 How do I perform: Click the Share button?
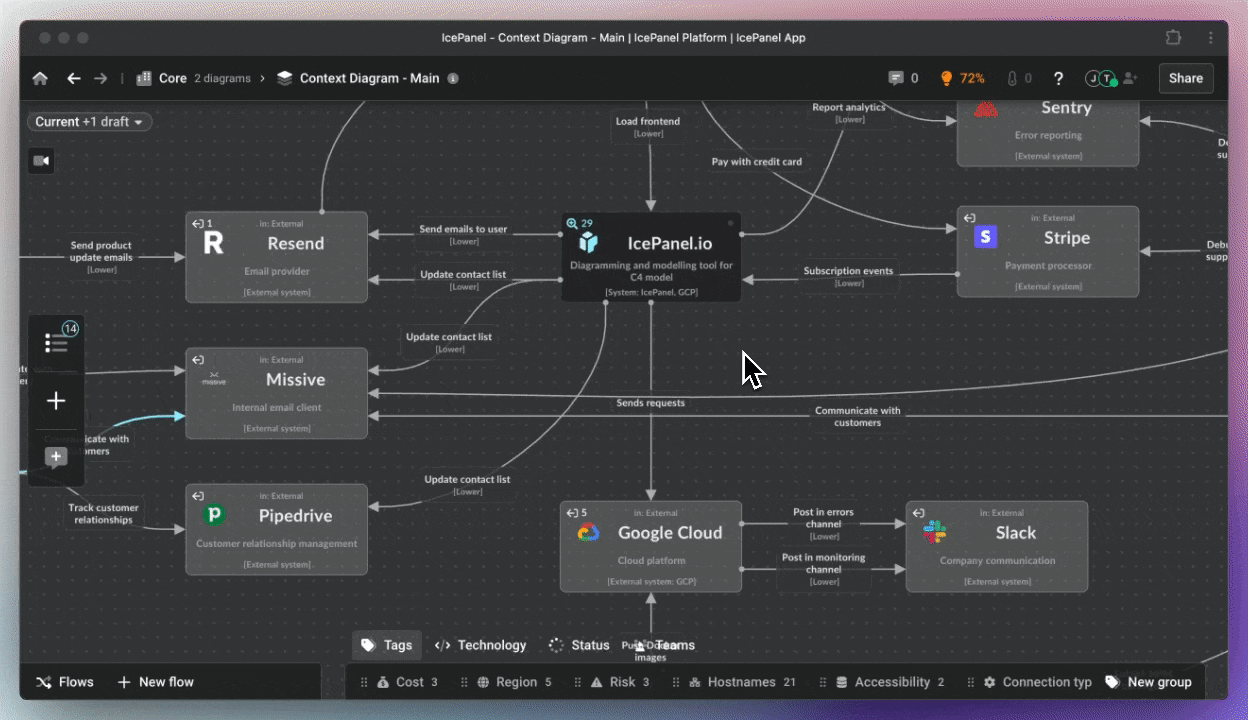click(1185, 78)
